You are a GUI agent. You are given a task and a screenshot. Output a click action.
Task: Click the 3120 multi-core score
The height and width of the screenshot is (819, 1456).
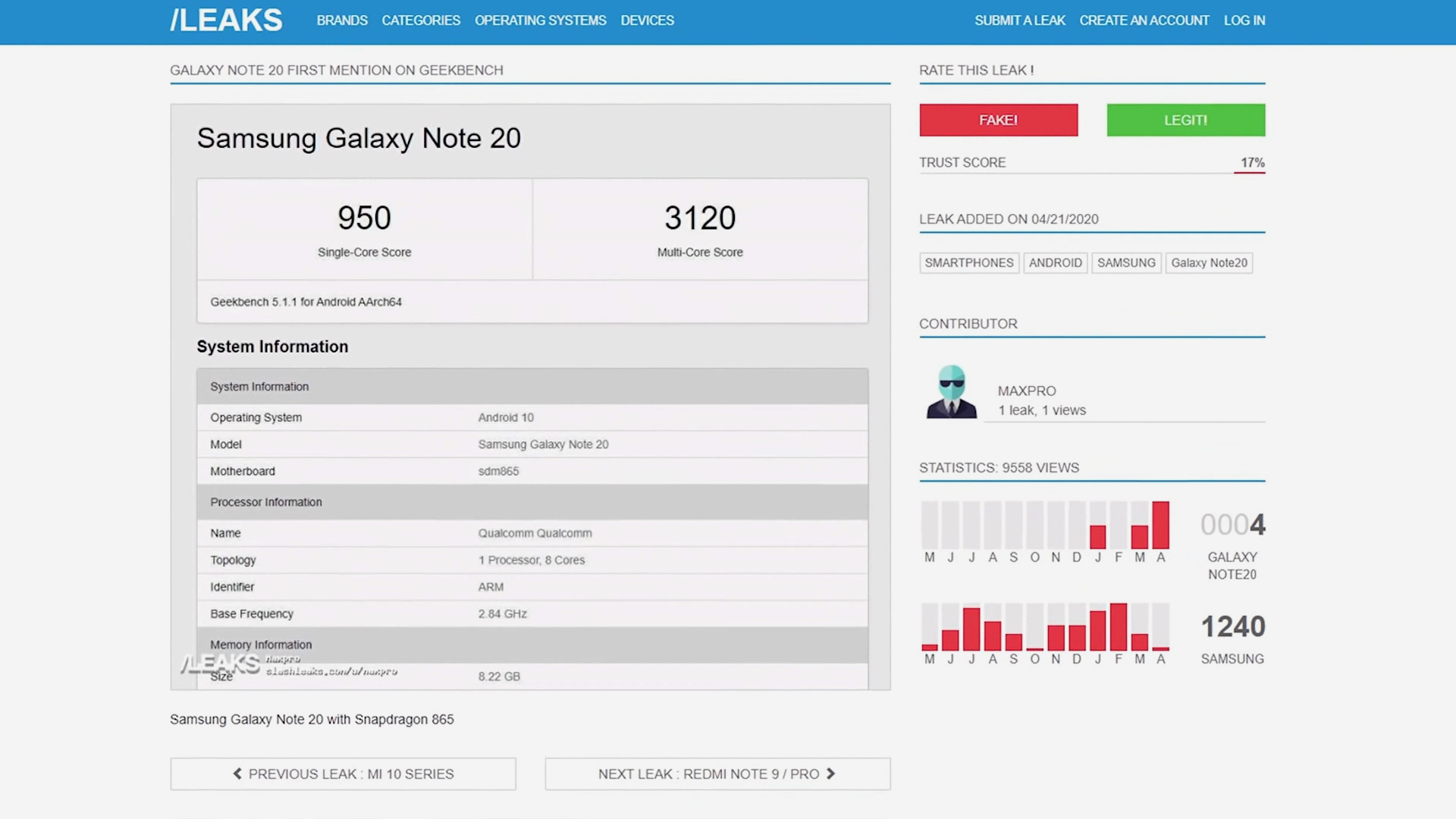click(700, 218)
